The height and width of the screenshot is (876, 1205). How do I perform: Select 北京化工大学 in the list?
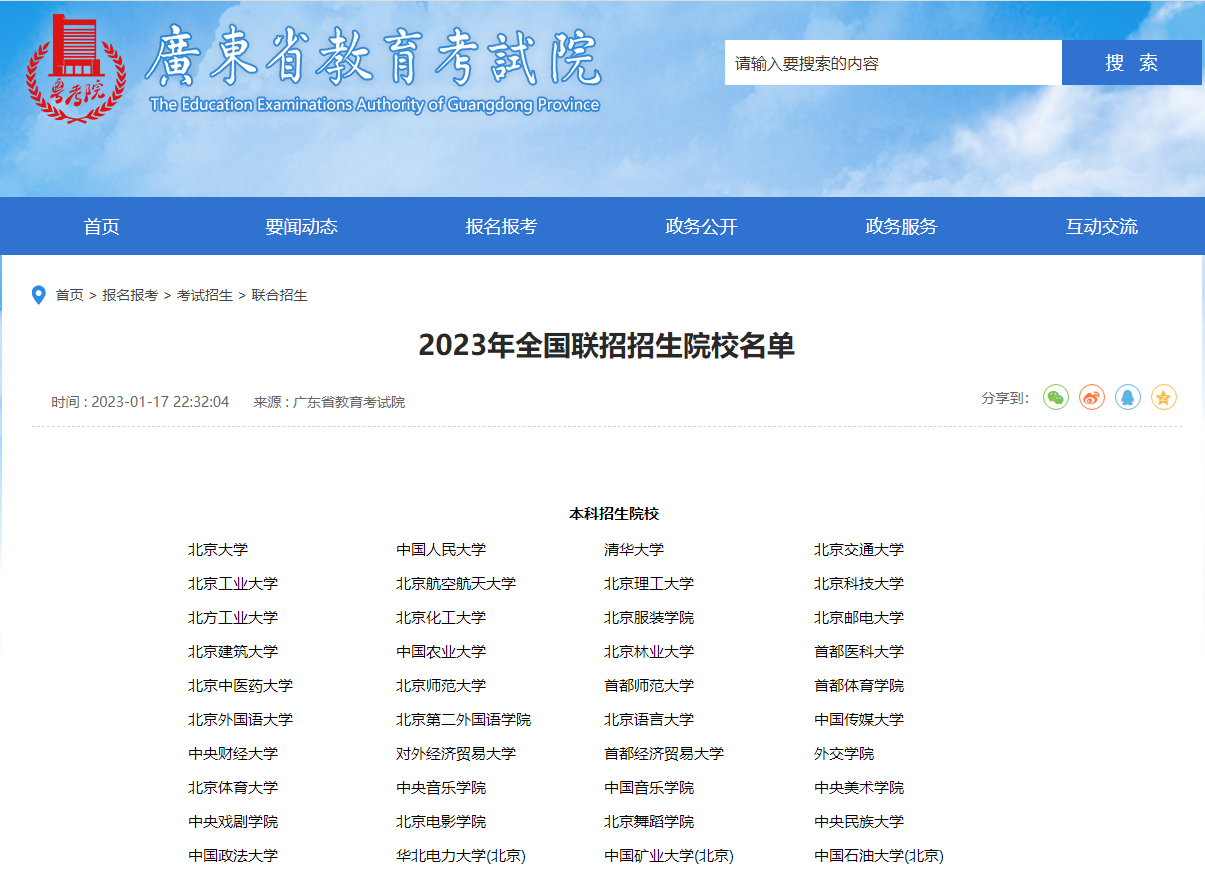[x=441, y=618]
